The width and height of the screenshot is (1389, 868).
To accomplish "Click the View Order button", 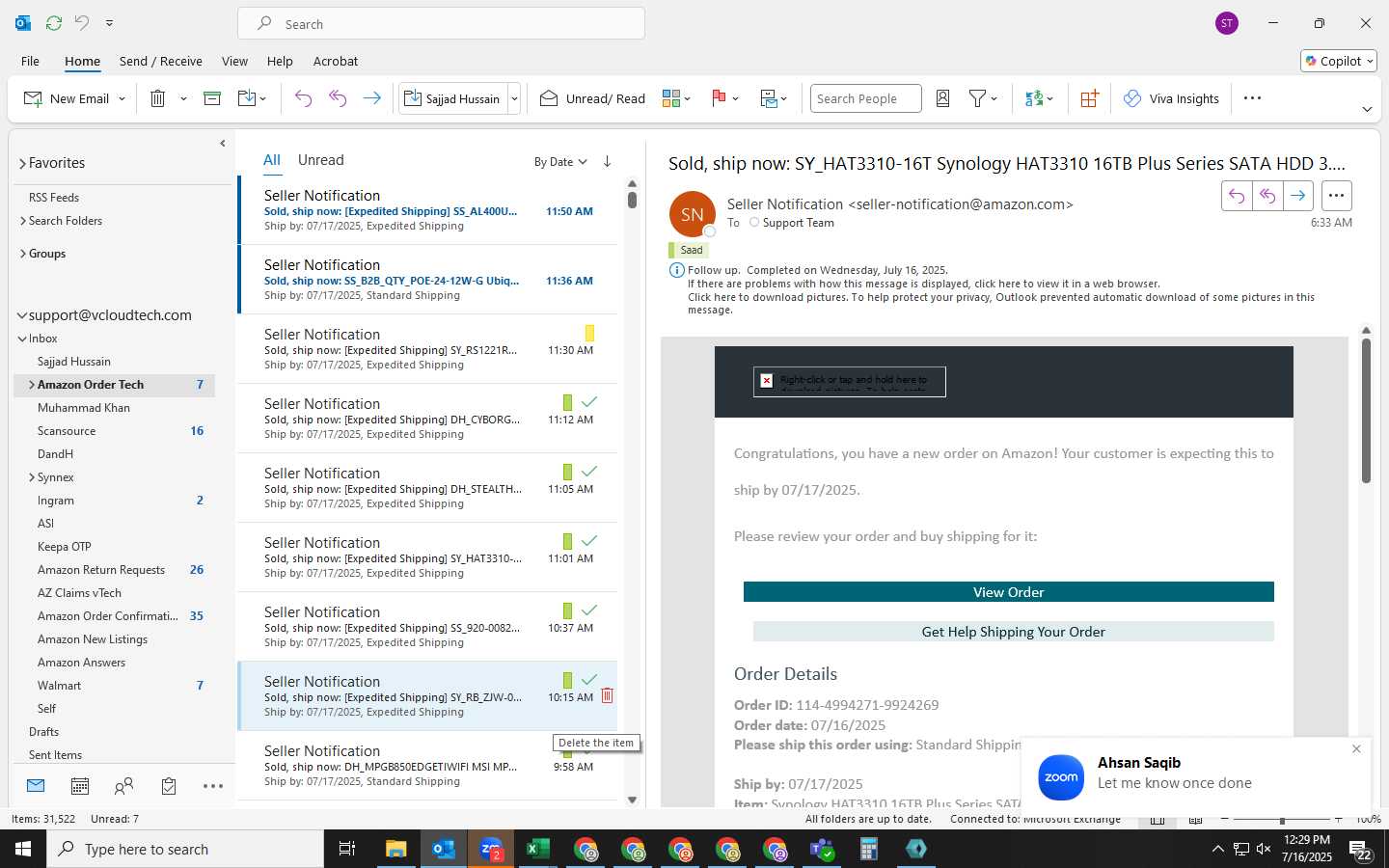I will 1008,592.
